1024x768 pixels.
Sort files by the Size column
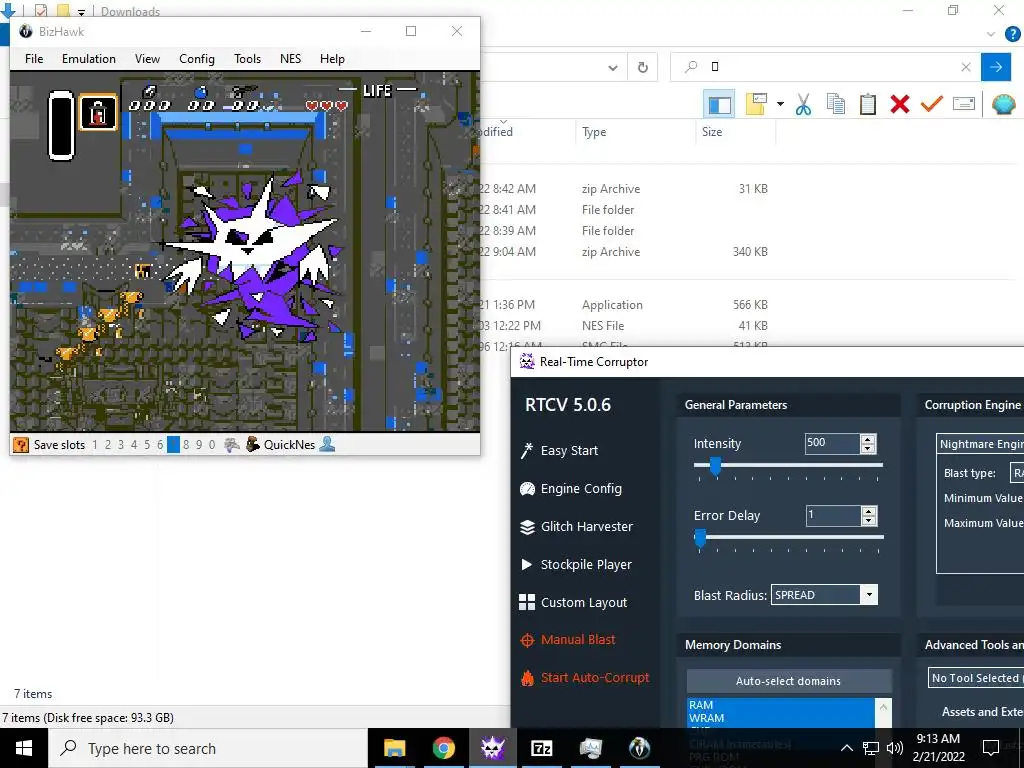[x=712, y=132]
